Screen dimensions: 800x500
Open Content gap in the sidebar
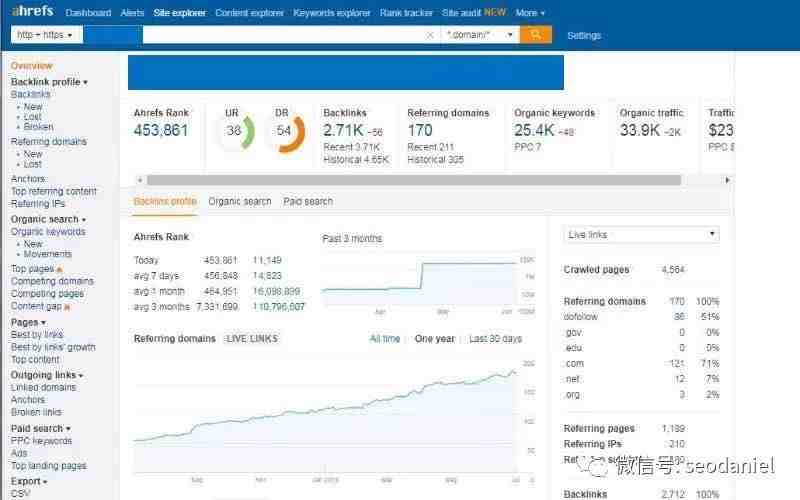point(36,306)
